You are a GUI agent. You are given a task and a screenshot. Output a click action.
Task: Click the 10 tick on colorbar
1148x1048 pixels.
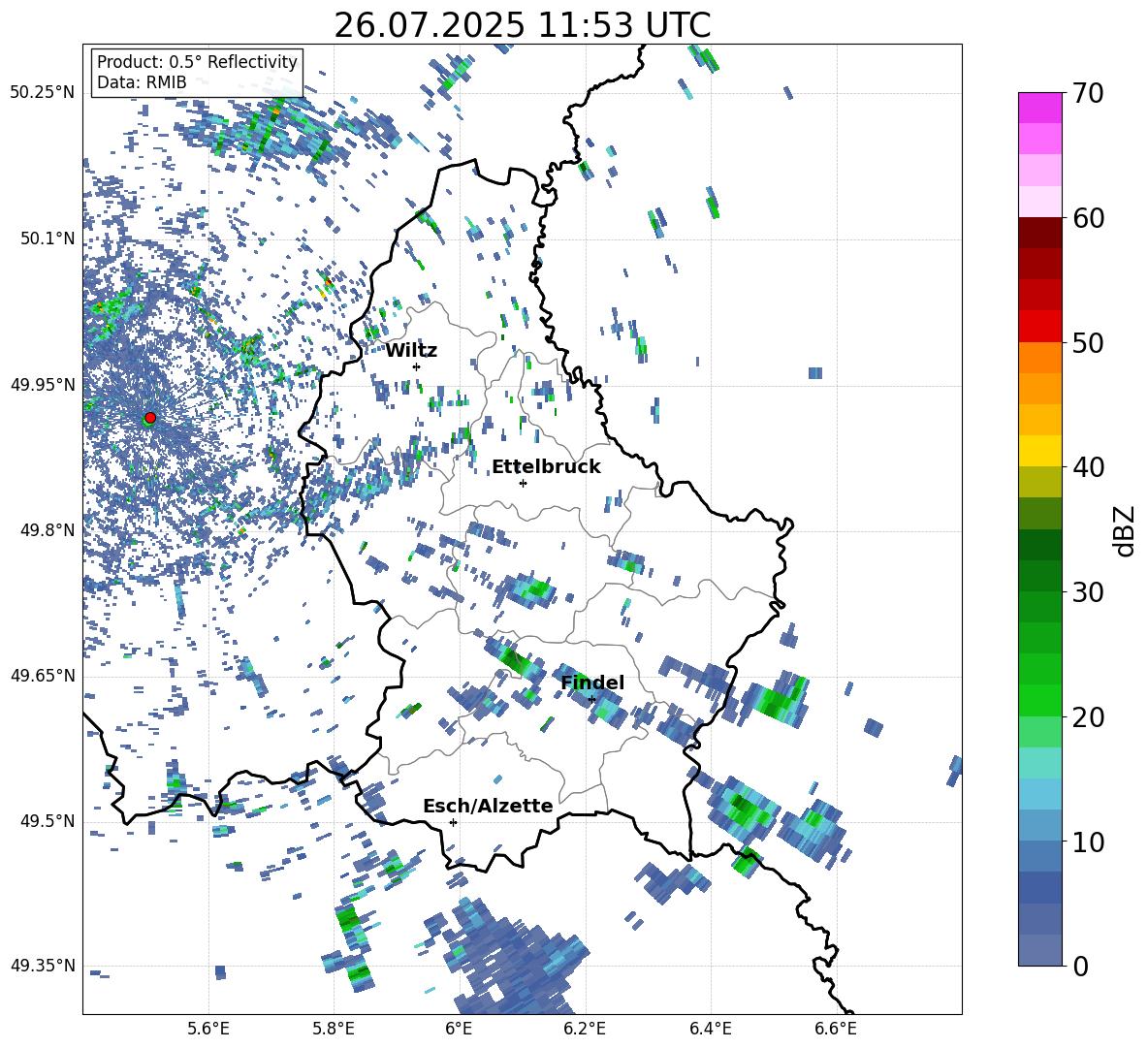[x=1089, y=842]
